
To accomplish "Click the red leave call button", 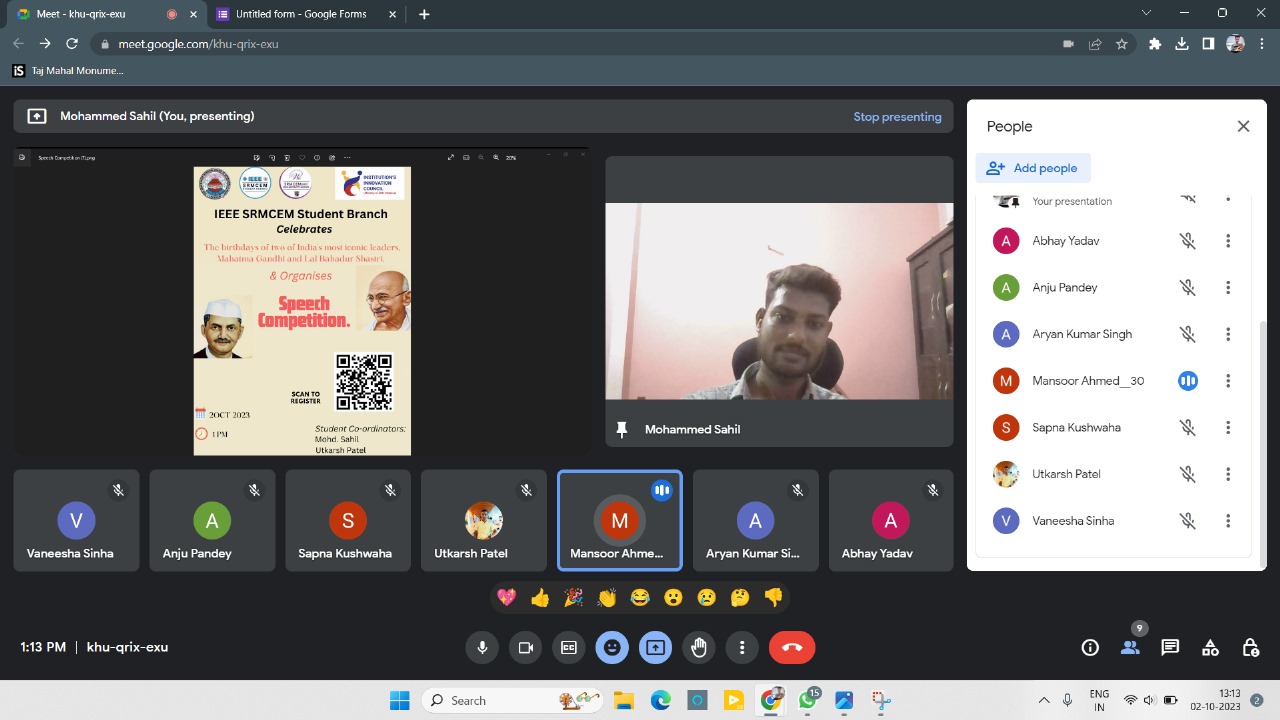I will [792, 648].
